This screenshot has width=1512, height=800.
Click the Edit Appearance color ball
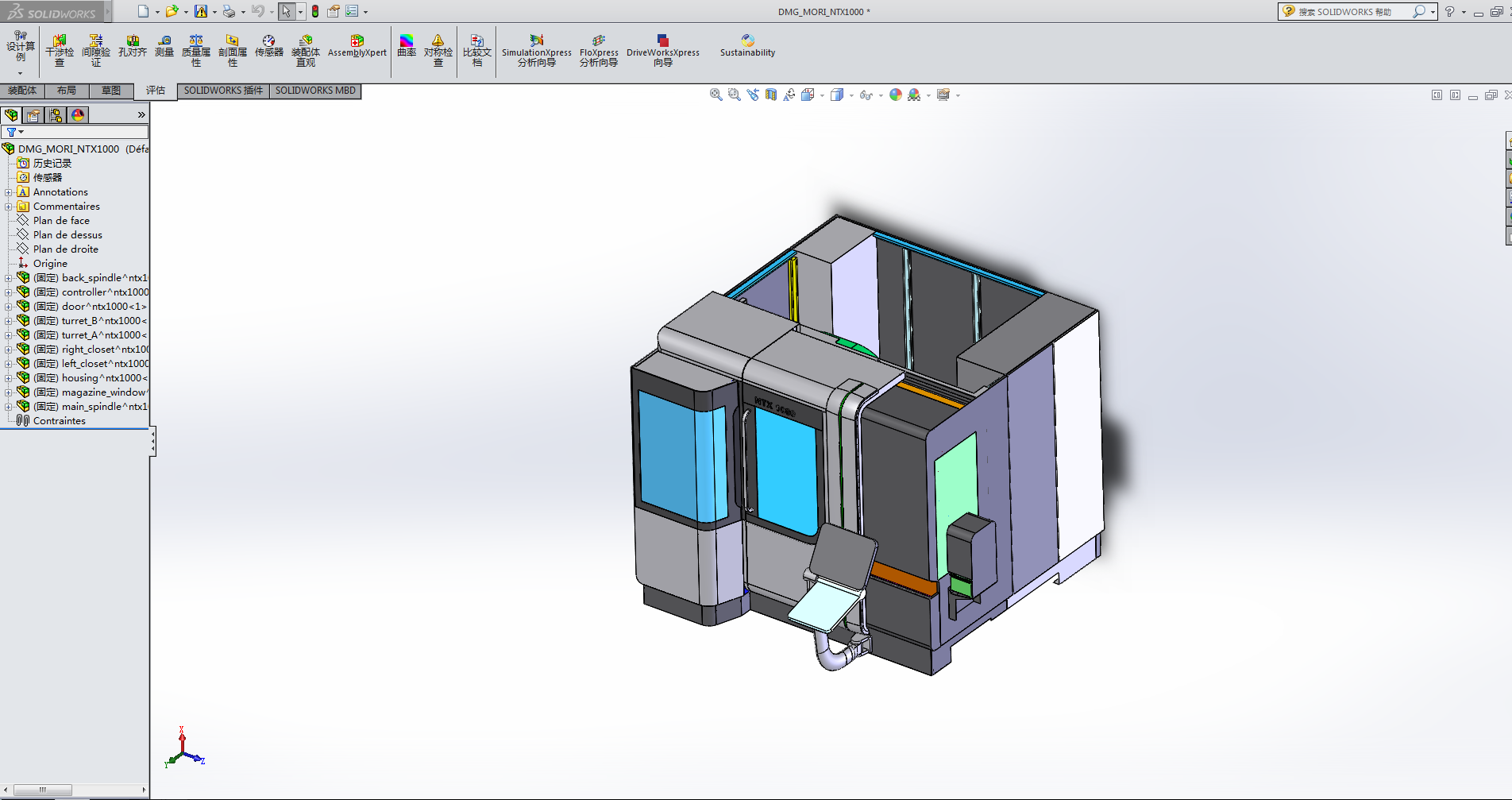pos(896,95)
